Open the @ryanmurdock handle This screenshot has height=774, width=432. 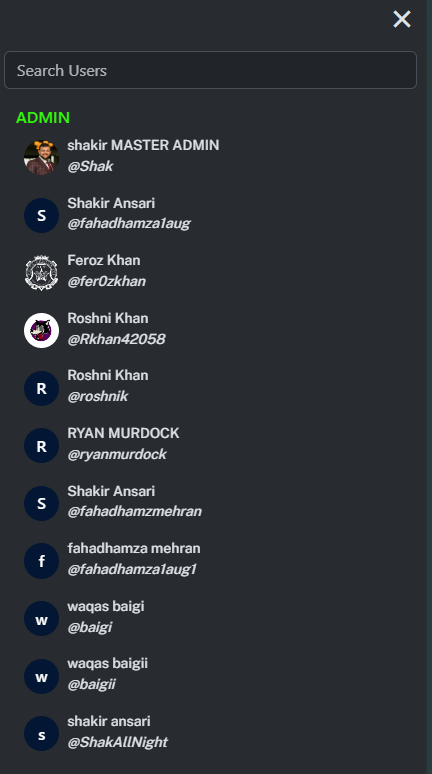tap(117, 454)
